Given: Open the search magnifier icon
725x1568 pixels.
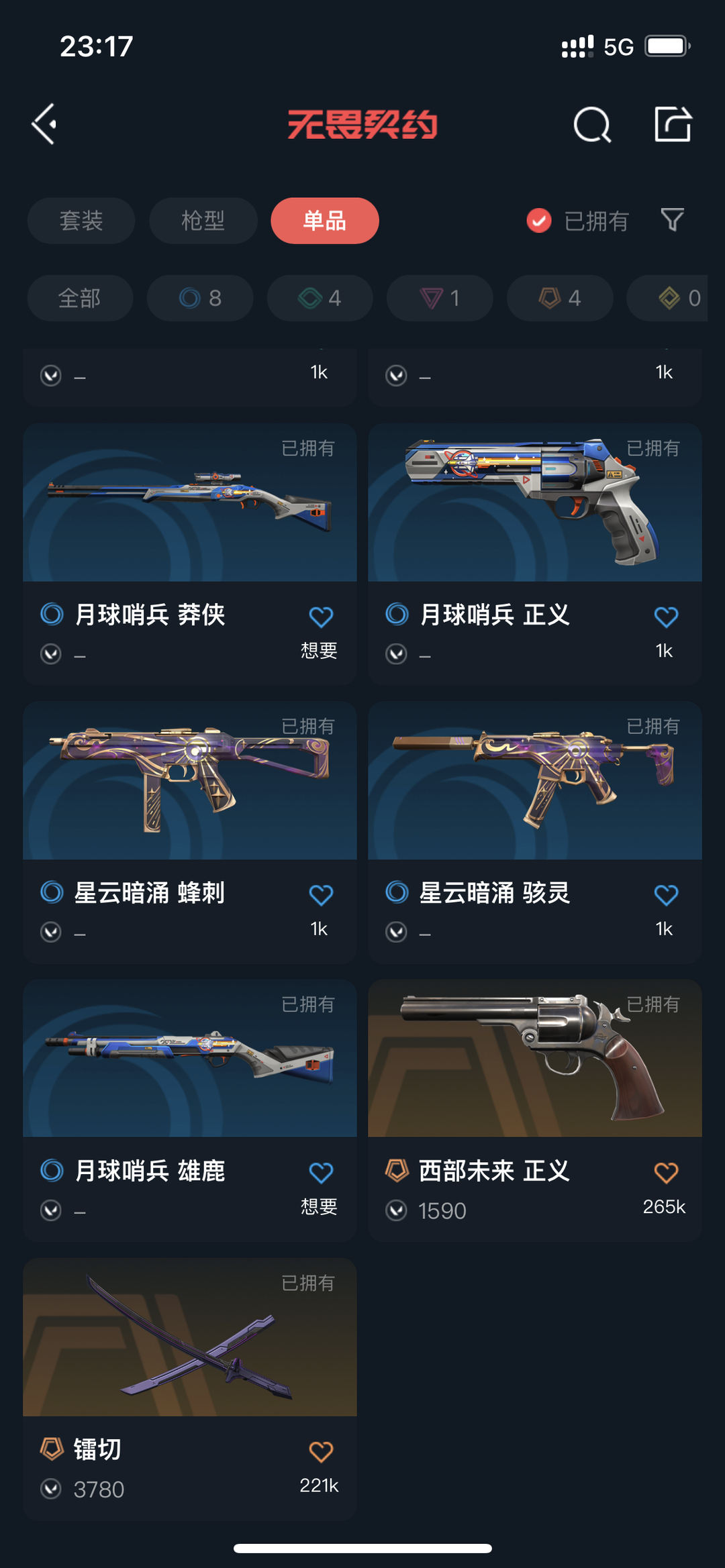Looking at the screenshot, I should click(x=592, y=125).
